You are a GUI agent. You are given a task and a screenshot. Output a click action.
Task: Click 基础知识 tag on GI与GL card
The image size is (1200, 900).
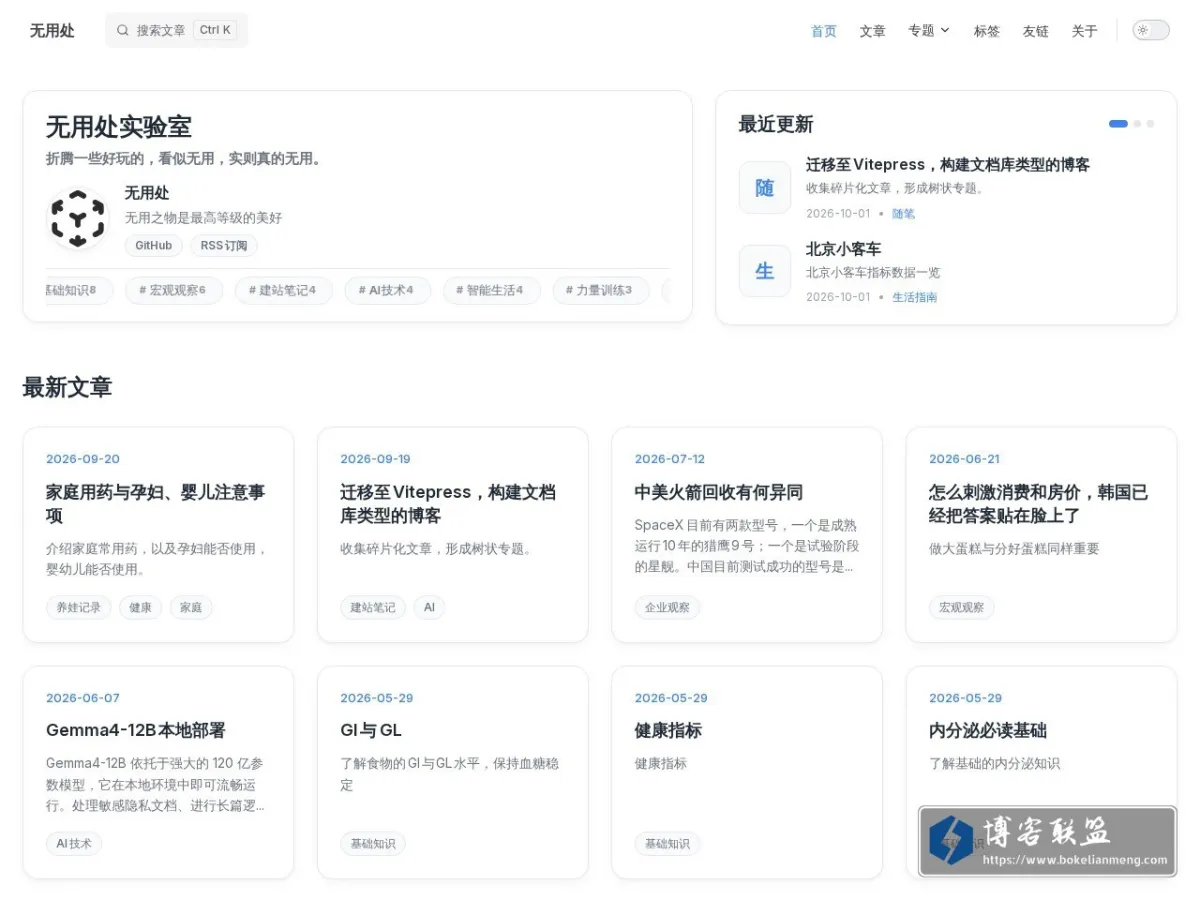[373, 843]
